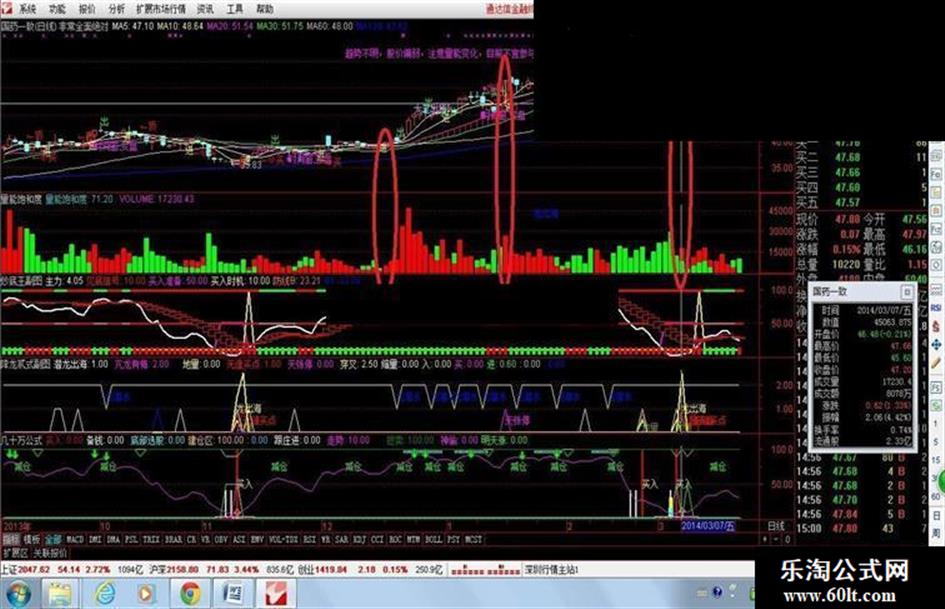The width and height of the screenshot is (945, 609).
Task: Open the 功能 menu
Action: pos(57,8)
